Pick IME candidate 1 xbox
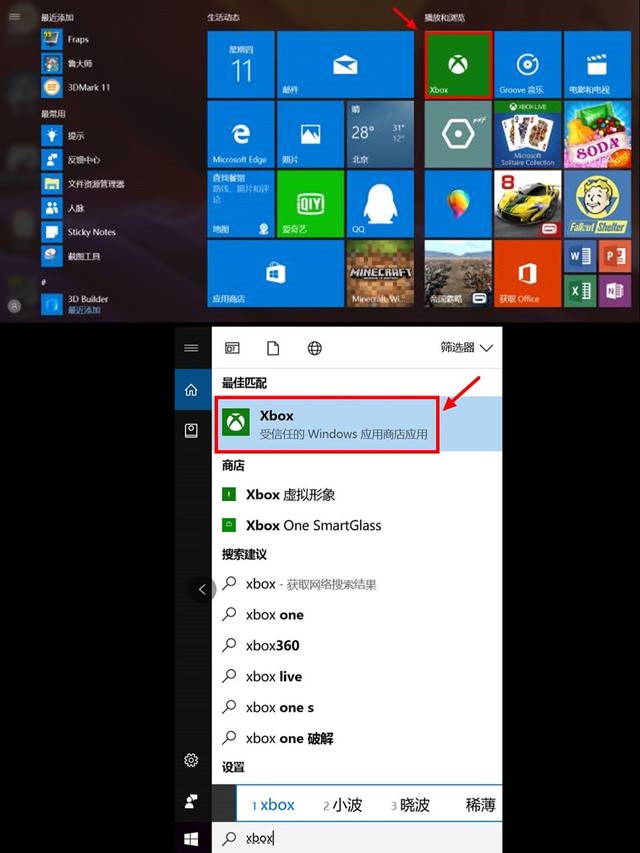The height and width of the screenshot is (853, 640). point(273,805)
